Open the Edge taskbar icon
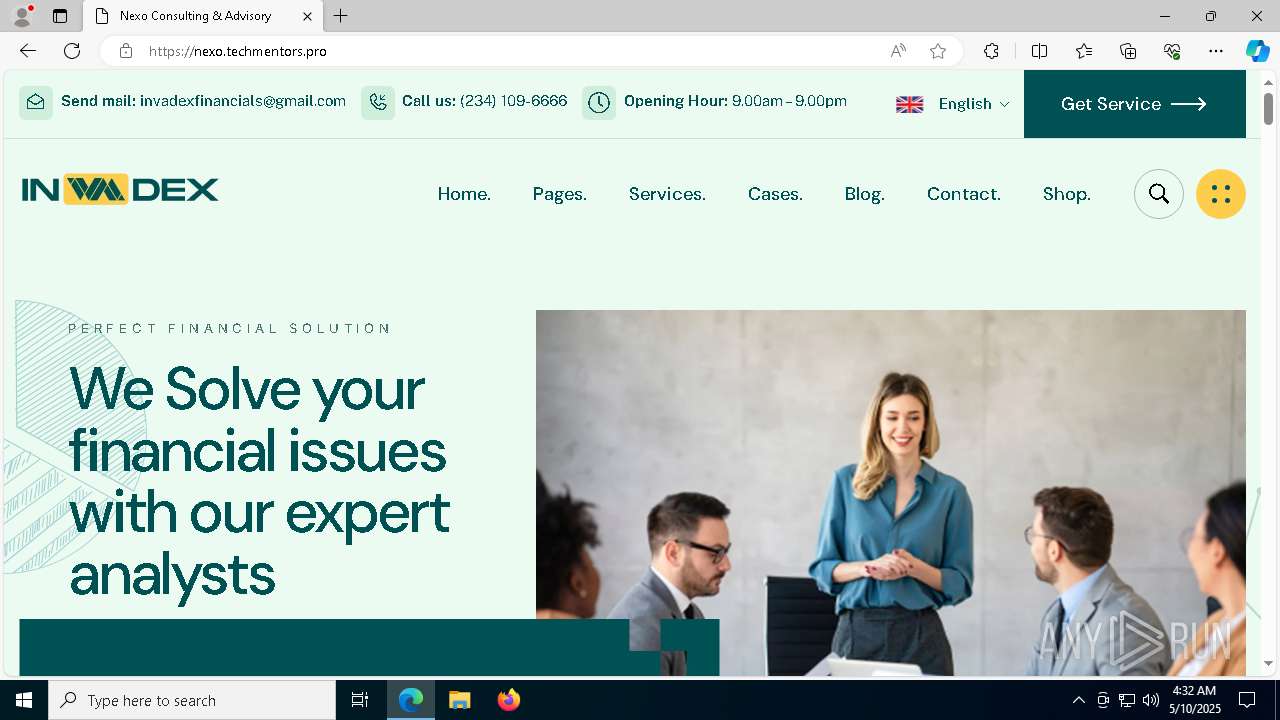The height and width of the screenshot is (720, 1280). pos(411,700)
